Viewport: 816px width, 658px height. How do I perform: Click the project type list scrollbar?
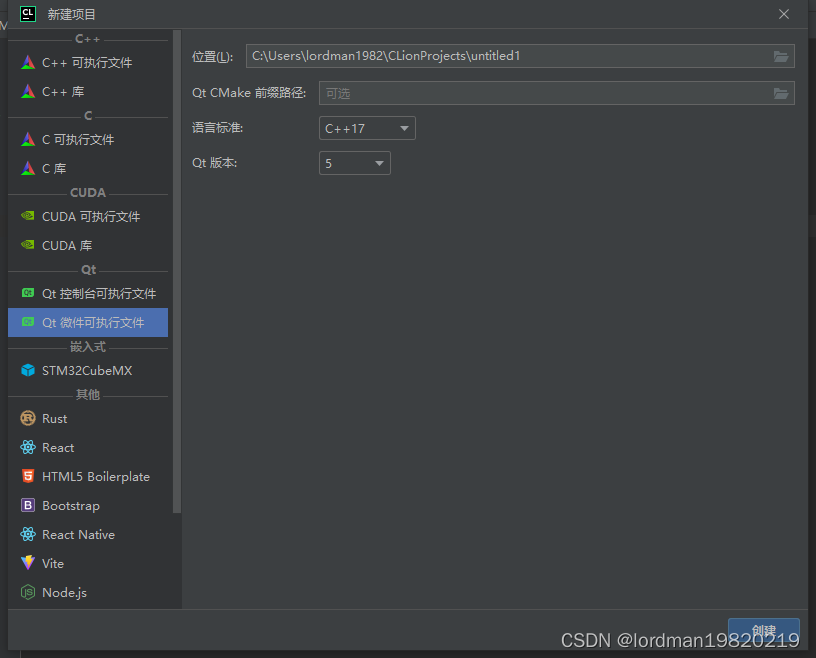point(177,272)
